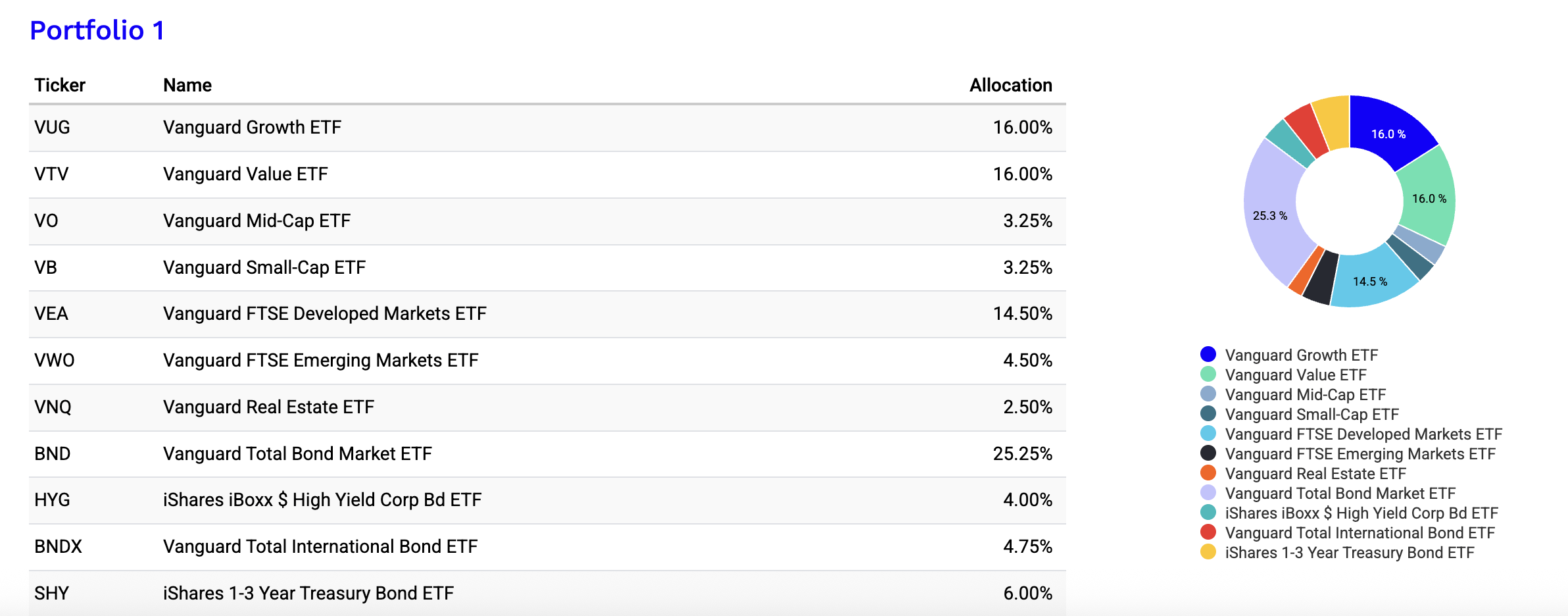Click the Vanguard Growth ETF blue legend dot
Image resolution: width=1568 pixels, height=616 pixels.
(x=1208, y=355)
